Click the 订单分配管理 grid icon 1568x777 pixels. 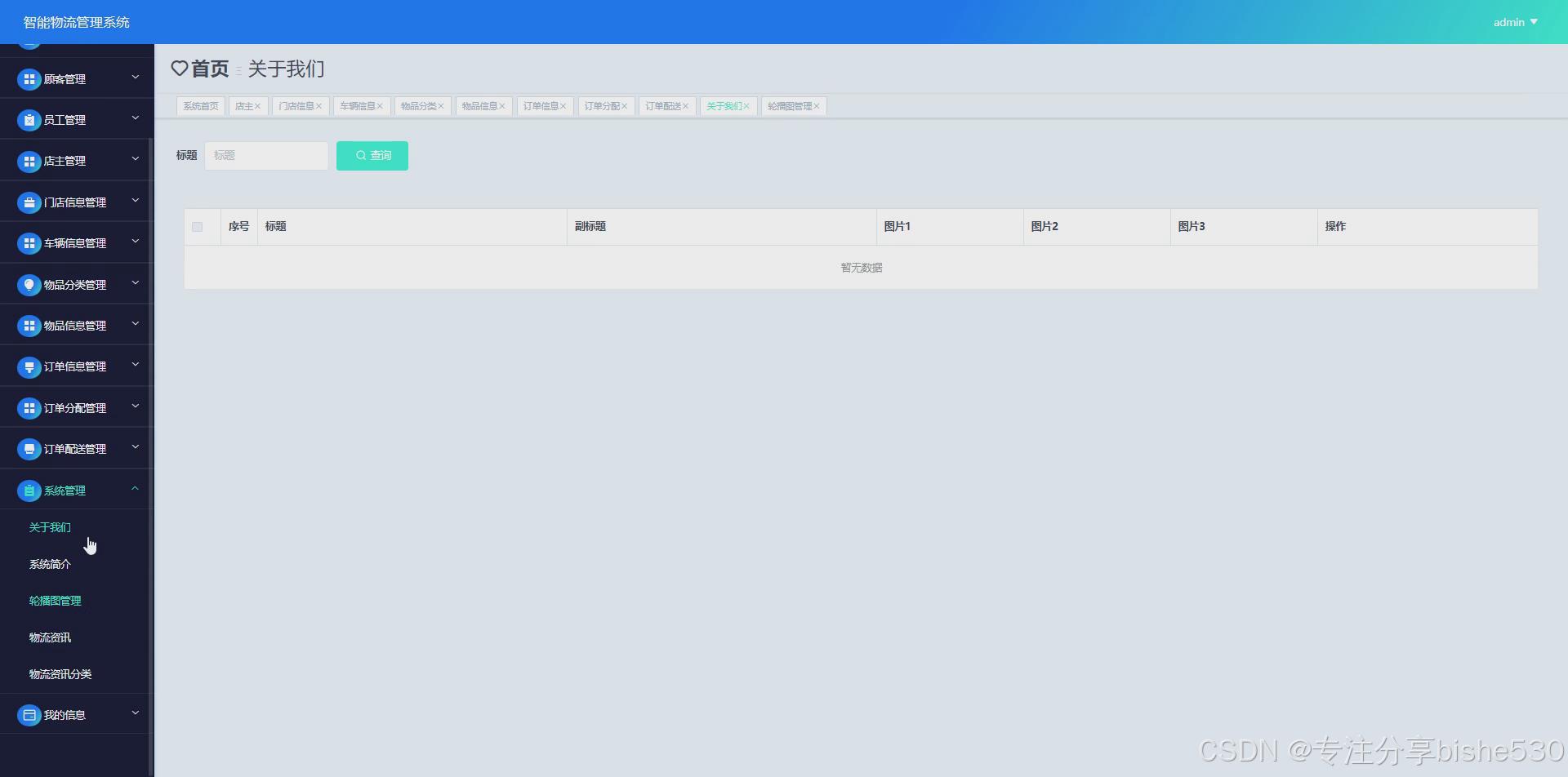click(x=29, y=408)
